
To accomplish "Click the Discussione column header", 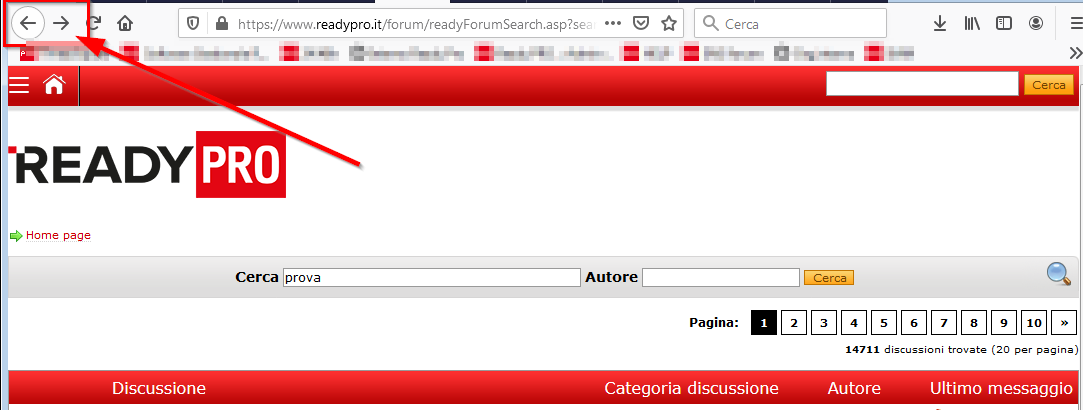I will 159,389.
